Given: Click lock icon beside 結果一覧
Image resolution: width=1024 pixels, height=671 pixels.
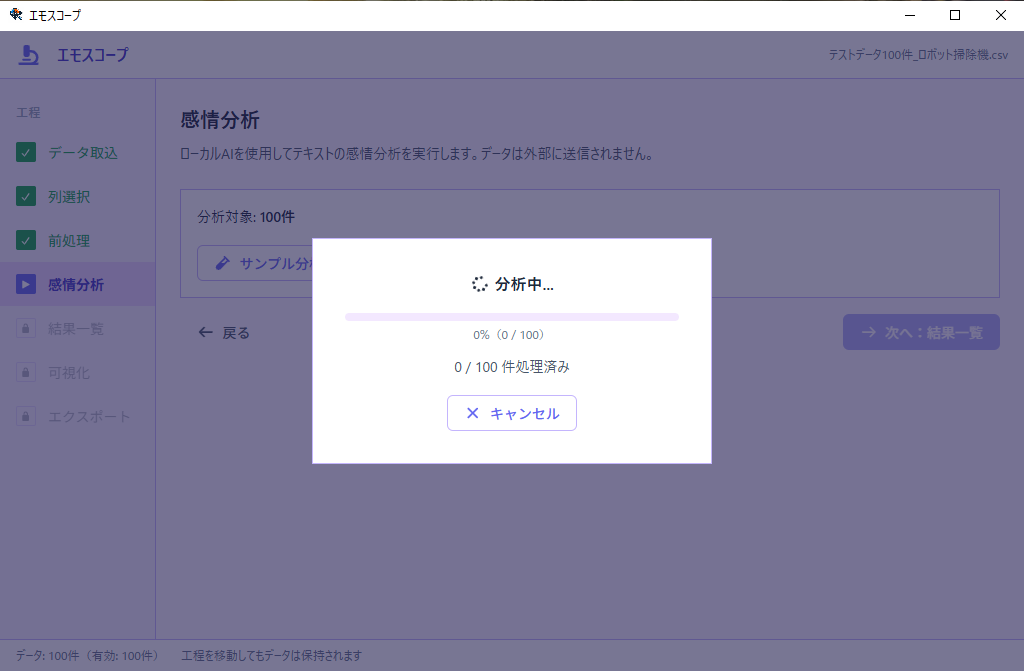Looking at the screenshot, I should point(26,329).
